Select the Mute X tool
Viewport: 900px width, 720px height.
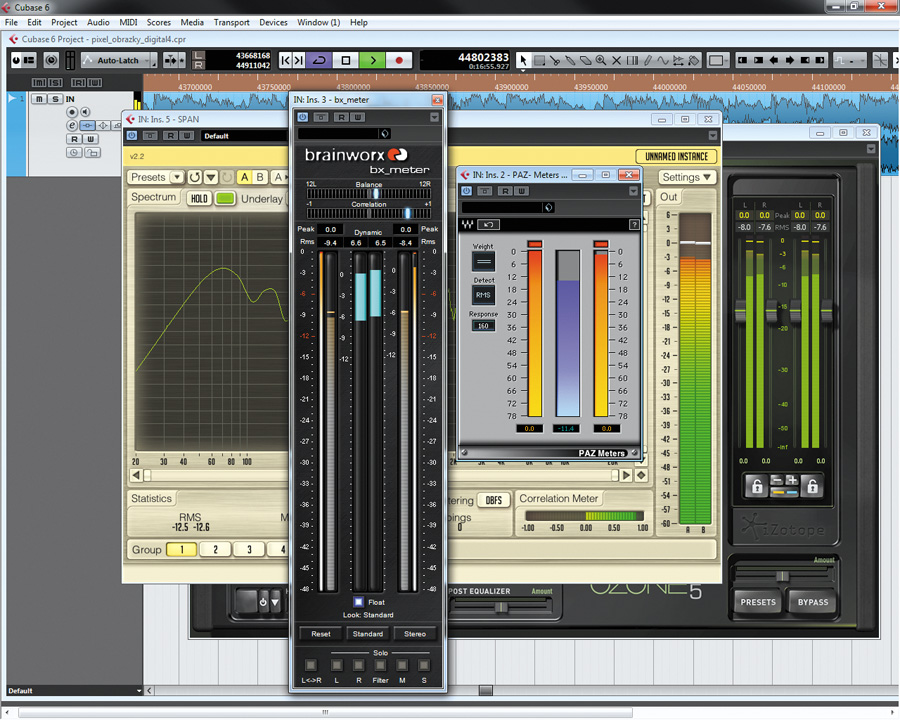pyautogui.click(x=616, y=60)
